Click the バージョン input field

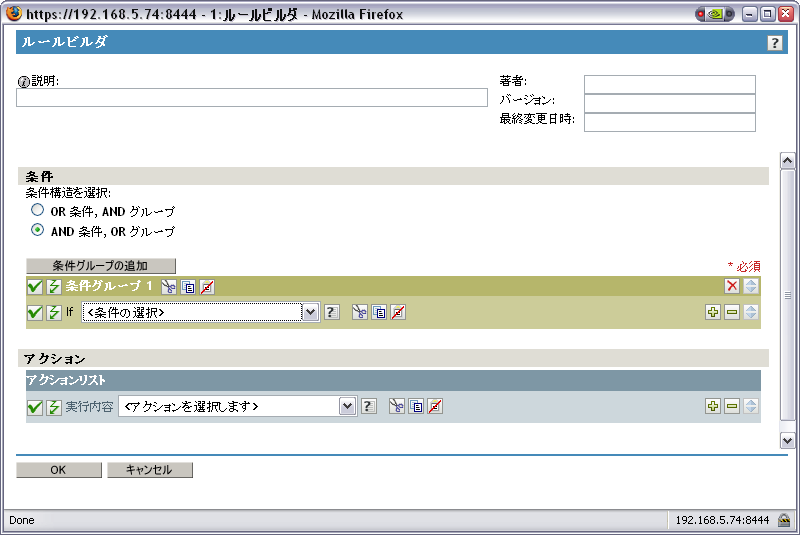pos(669,103)
